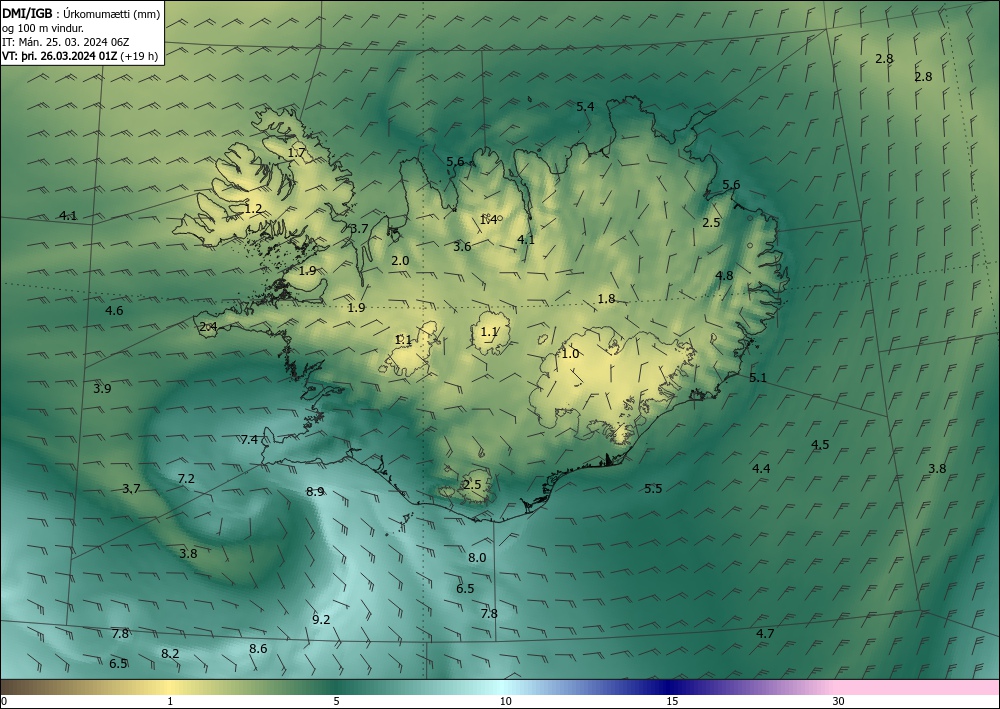
Task: Click the pink end of the color scale
Action: pos(918,687)
